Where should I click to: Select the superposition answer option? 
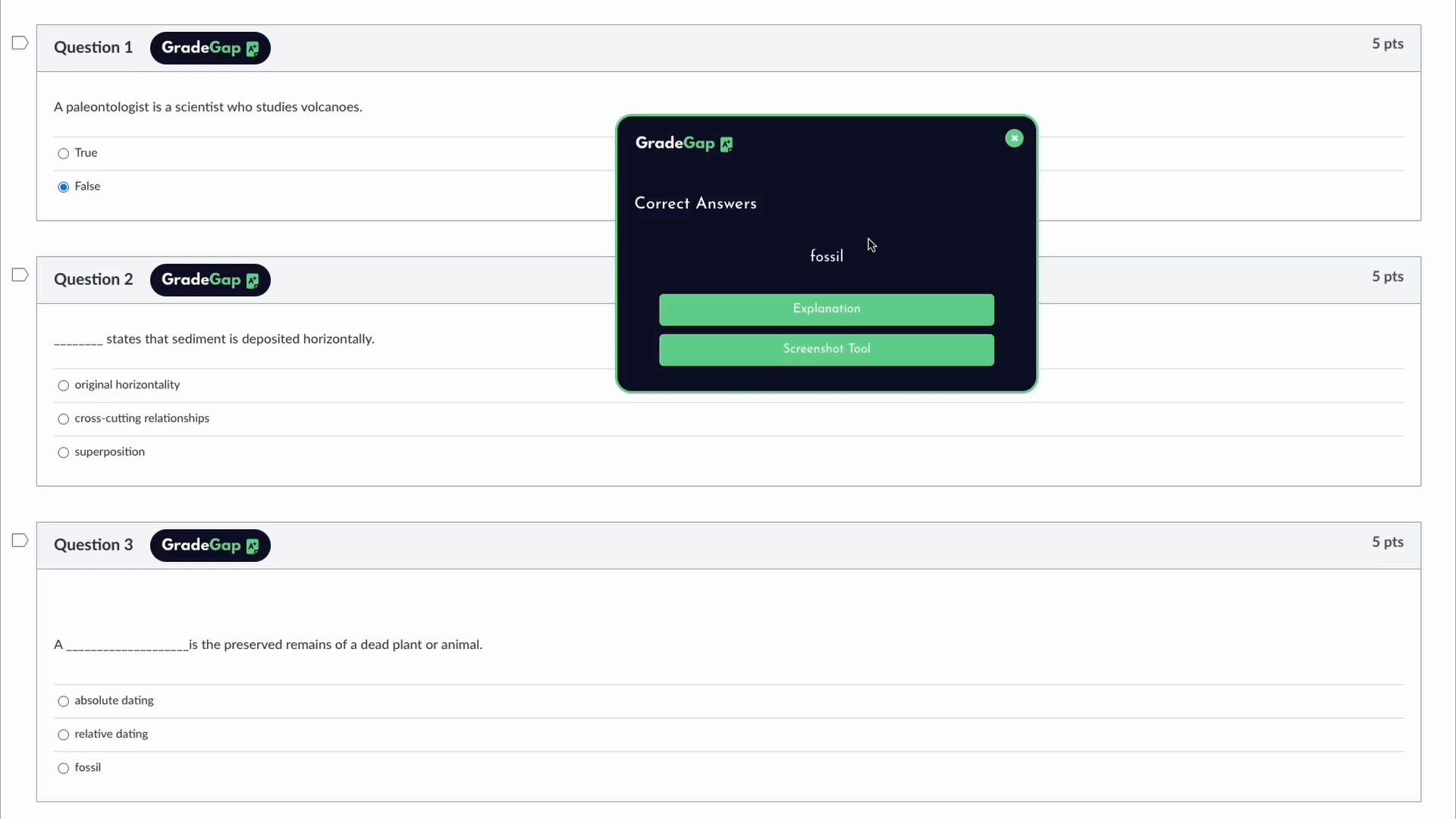(x=63, y=452)
